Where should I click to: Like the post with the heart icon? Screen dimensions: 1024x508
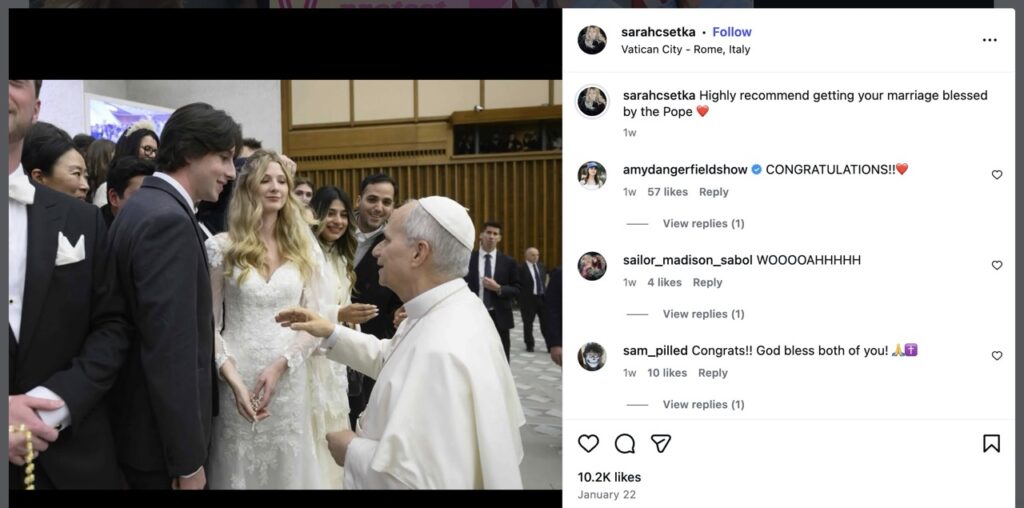pos(588,443)
